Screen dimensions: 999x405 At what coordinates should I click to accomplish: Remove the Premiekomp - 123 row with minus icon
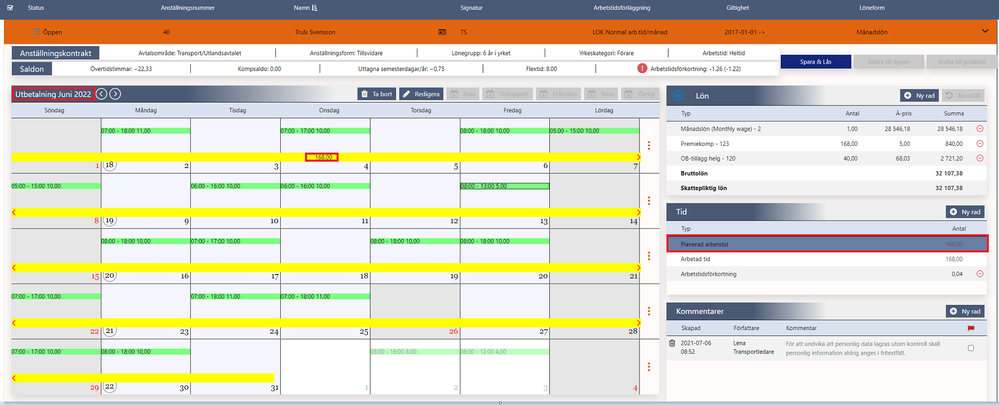point(979,143)
